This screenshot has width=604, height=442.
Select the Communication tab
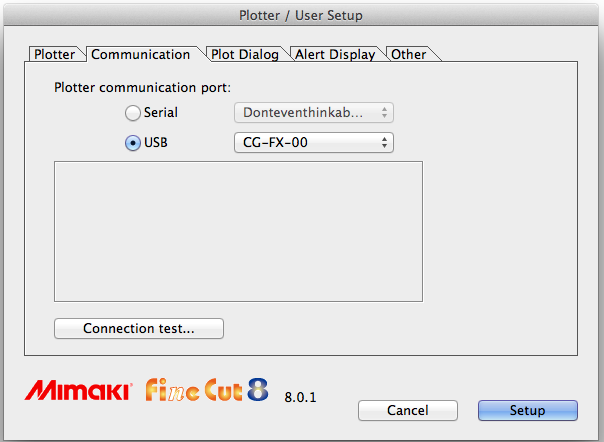click(x=140, y=54)
